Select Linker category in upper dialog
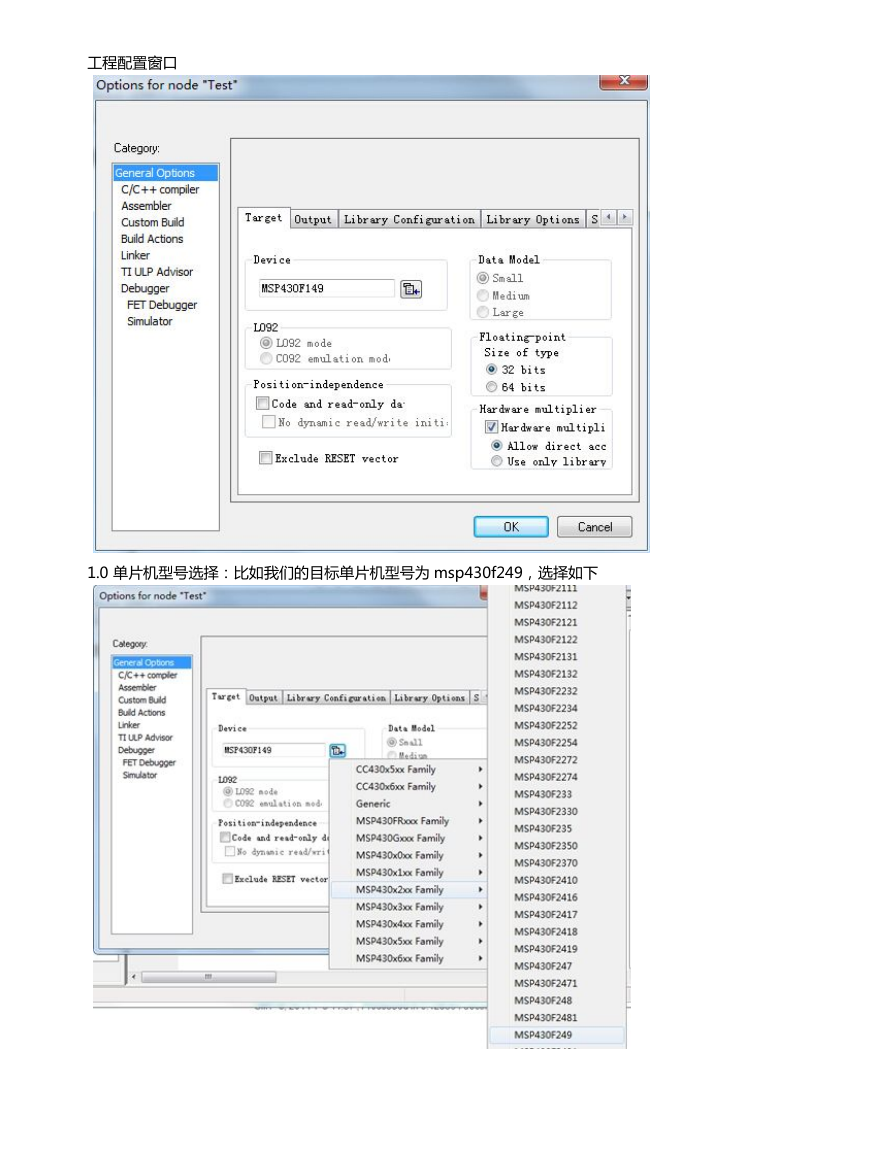Image resolution: width=893 pixels, height=1155 pixels. [135, 255]
